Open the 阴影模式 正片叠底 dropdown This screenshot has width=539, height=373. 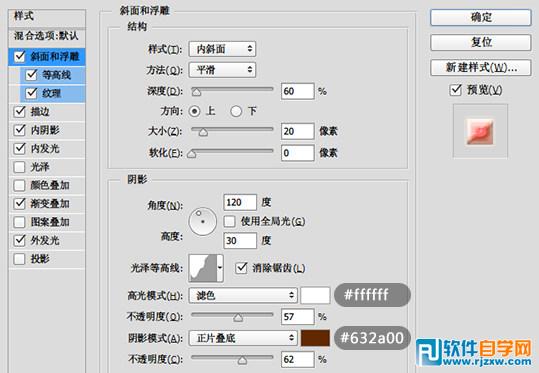243,338
